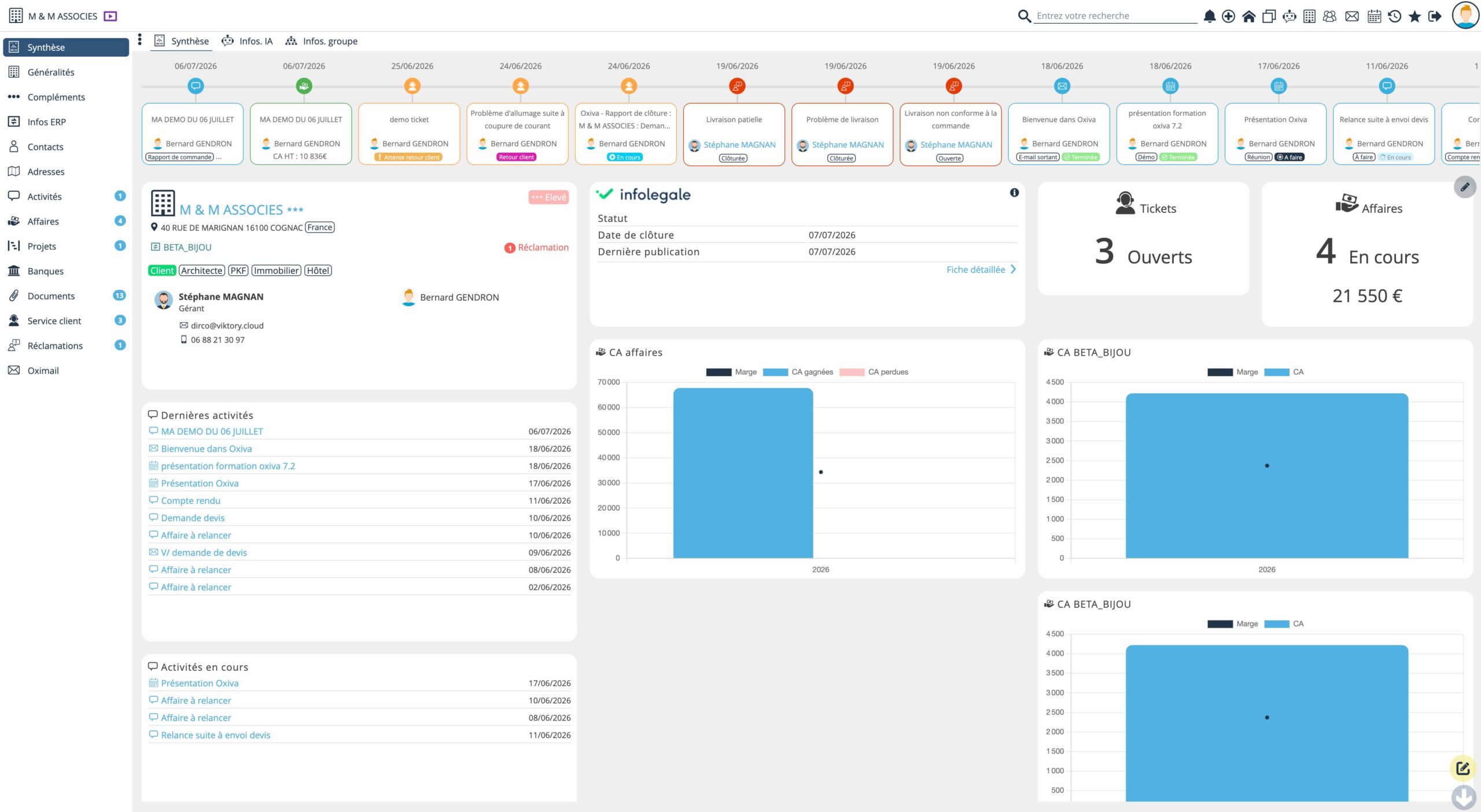This screenshot has width=1481, height=812.
Task: Toggle Marge legend in second CA BETA_BIJOU chart
Action: [1232, 623]
